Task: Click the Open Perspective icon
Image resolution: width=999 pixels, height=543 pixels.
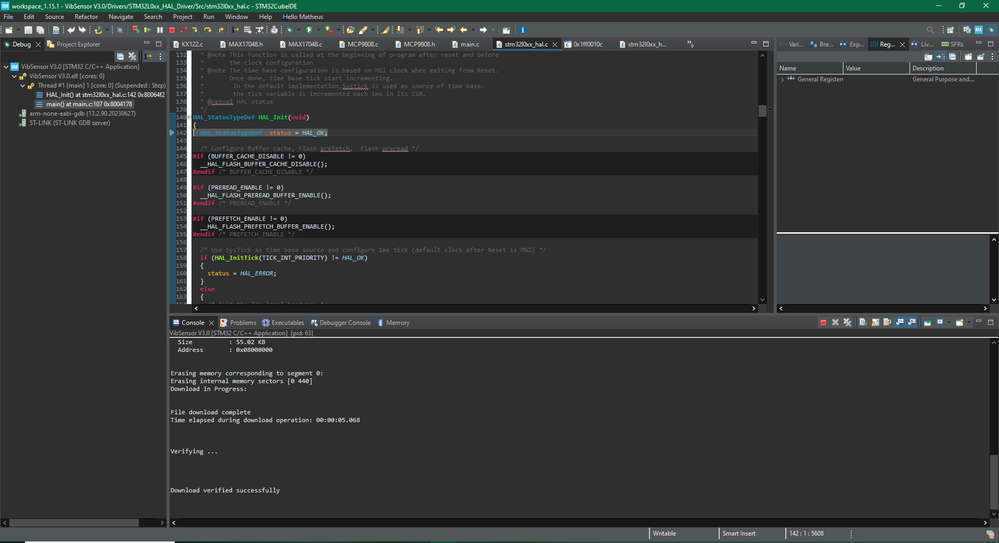Action: [950, 30]
